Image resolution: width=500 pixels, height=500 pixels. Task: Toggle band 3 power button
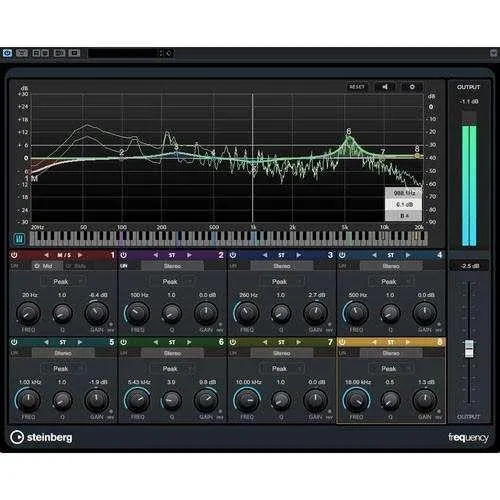(233, 255)
